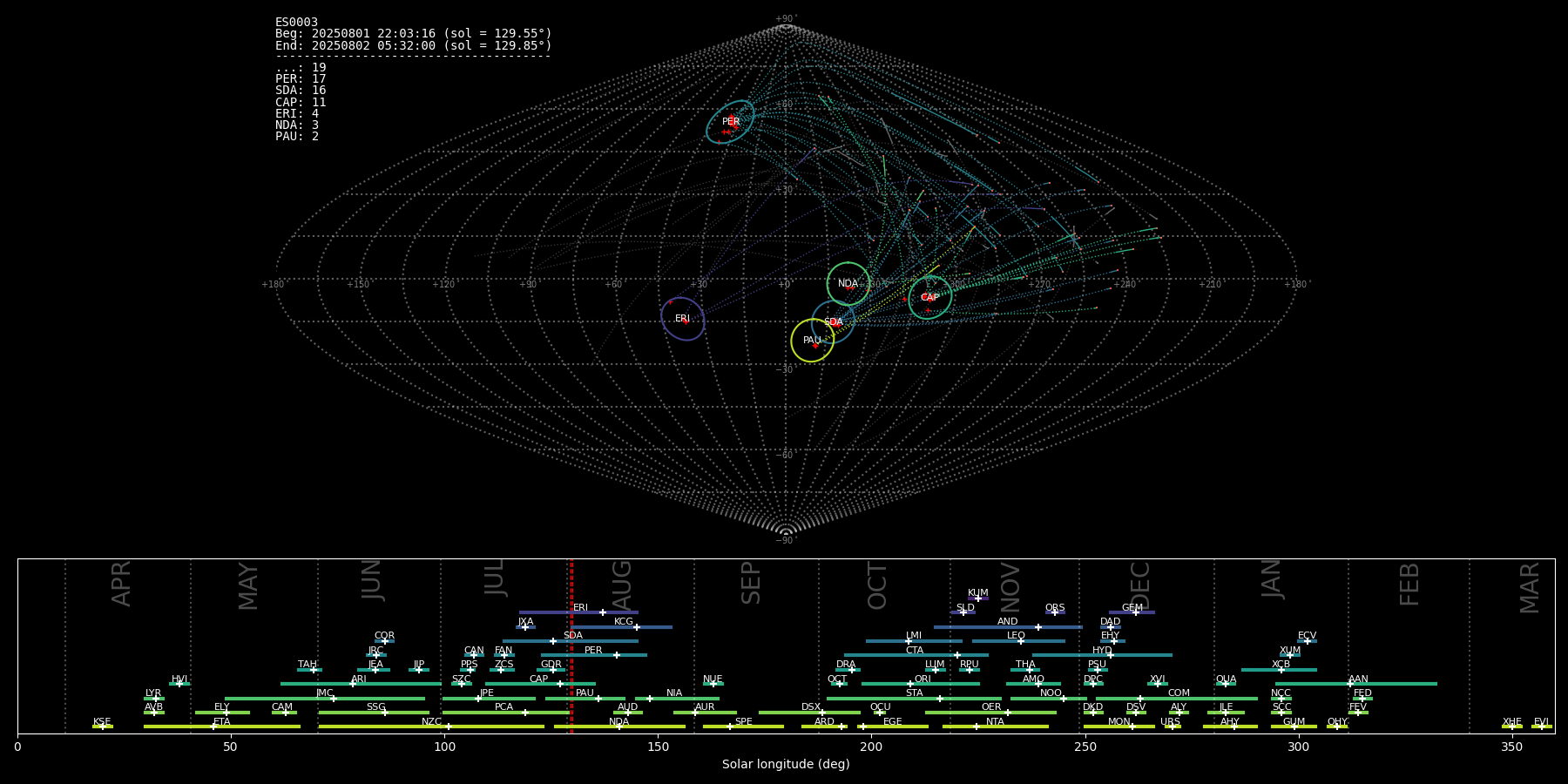Click the DSX shower bar in timeline
The width and height of the screenshot is (1568, 784).
point(809,713)
